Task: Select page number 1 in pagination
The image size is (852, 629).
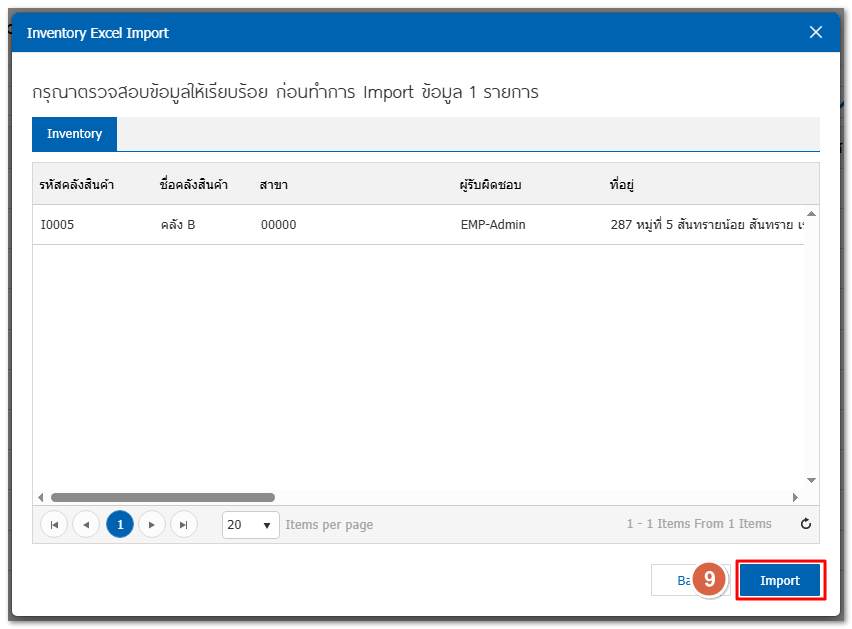Action: click(x=119, y=524)
